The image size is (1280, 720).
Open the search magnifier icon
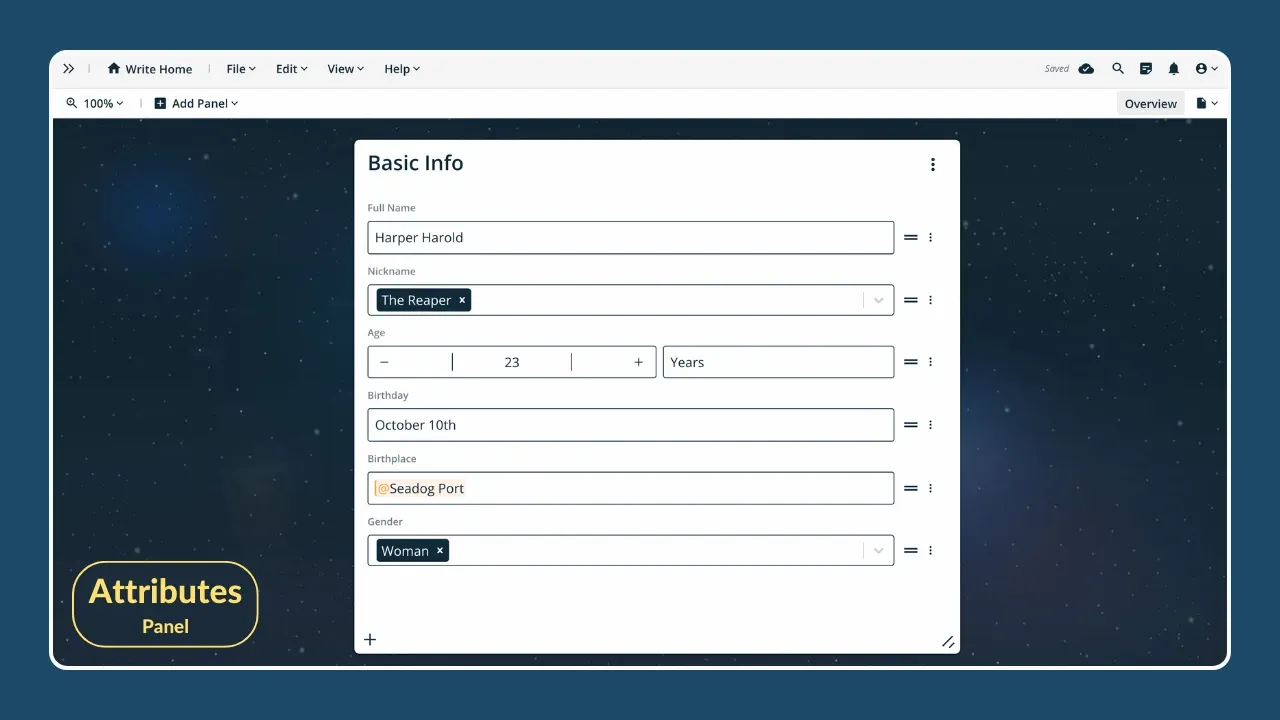click(x=1118, y=69)
